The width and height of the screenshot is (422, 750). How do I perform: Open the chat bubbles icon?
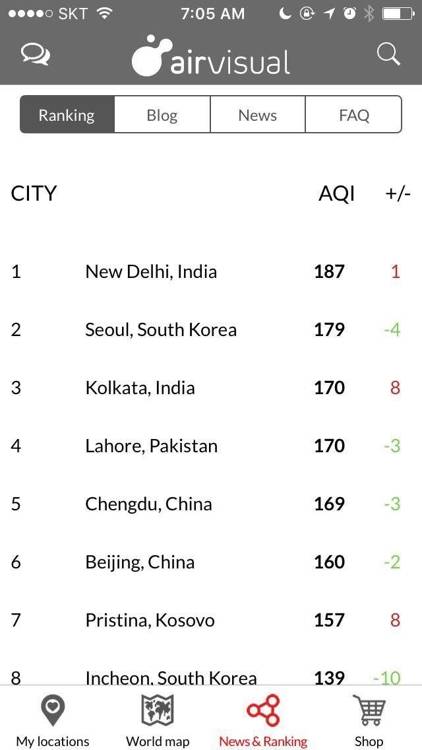click(x=35, y=55)
